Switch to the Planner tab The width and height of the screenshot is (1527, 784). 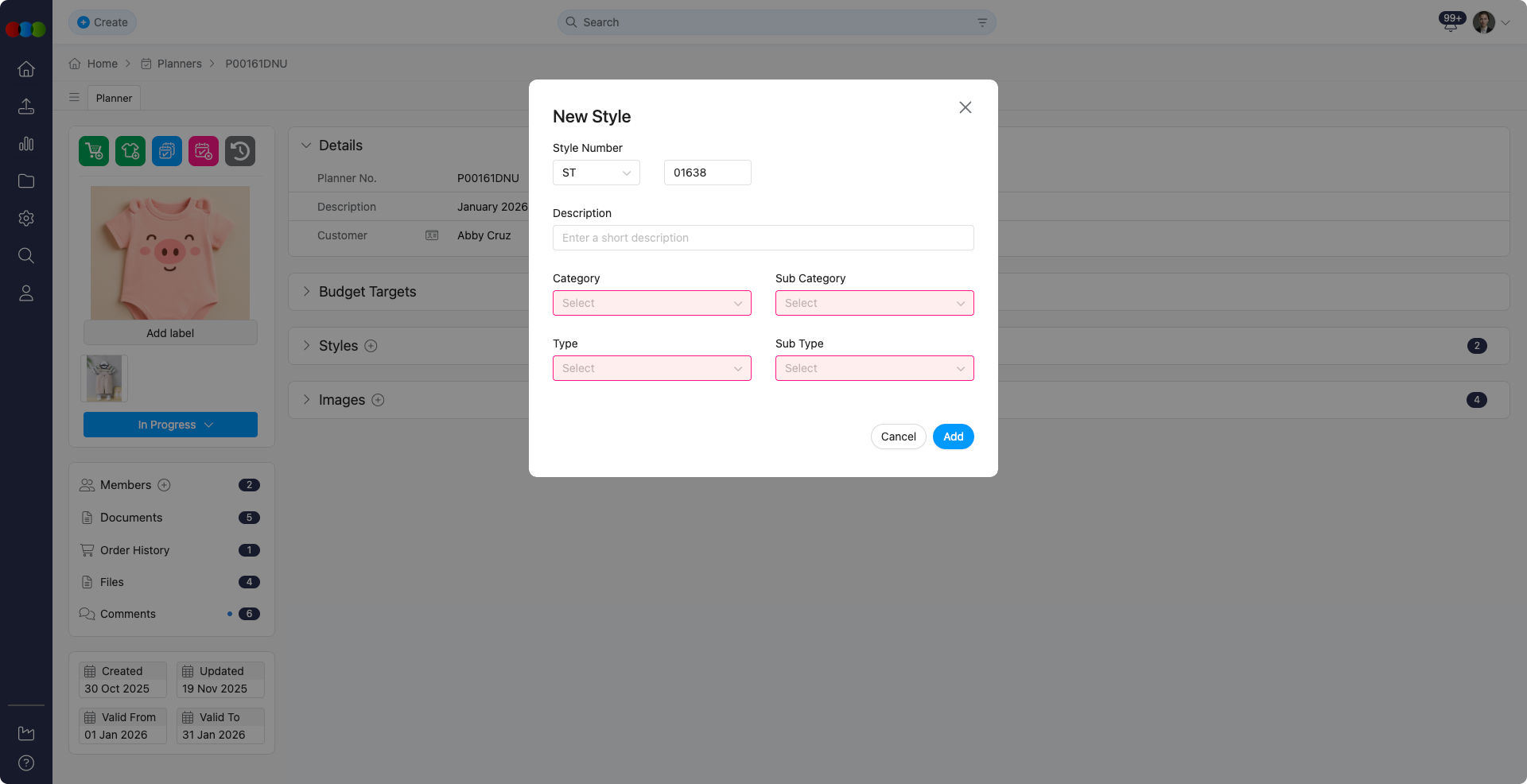pos(114,98)
